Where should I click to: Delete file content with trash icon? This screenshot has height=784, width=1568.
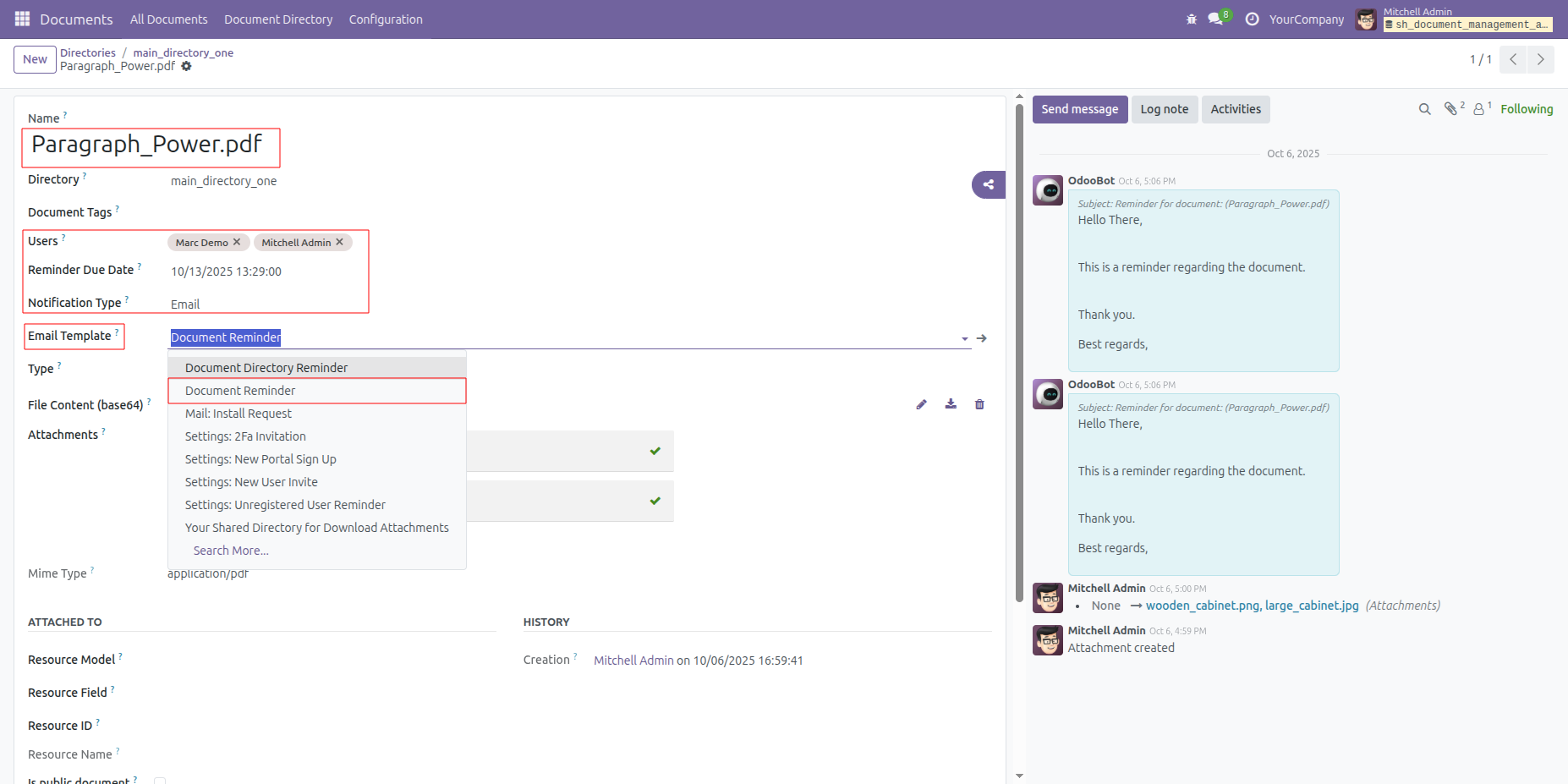click(979, 404)
